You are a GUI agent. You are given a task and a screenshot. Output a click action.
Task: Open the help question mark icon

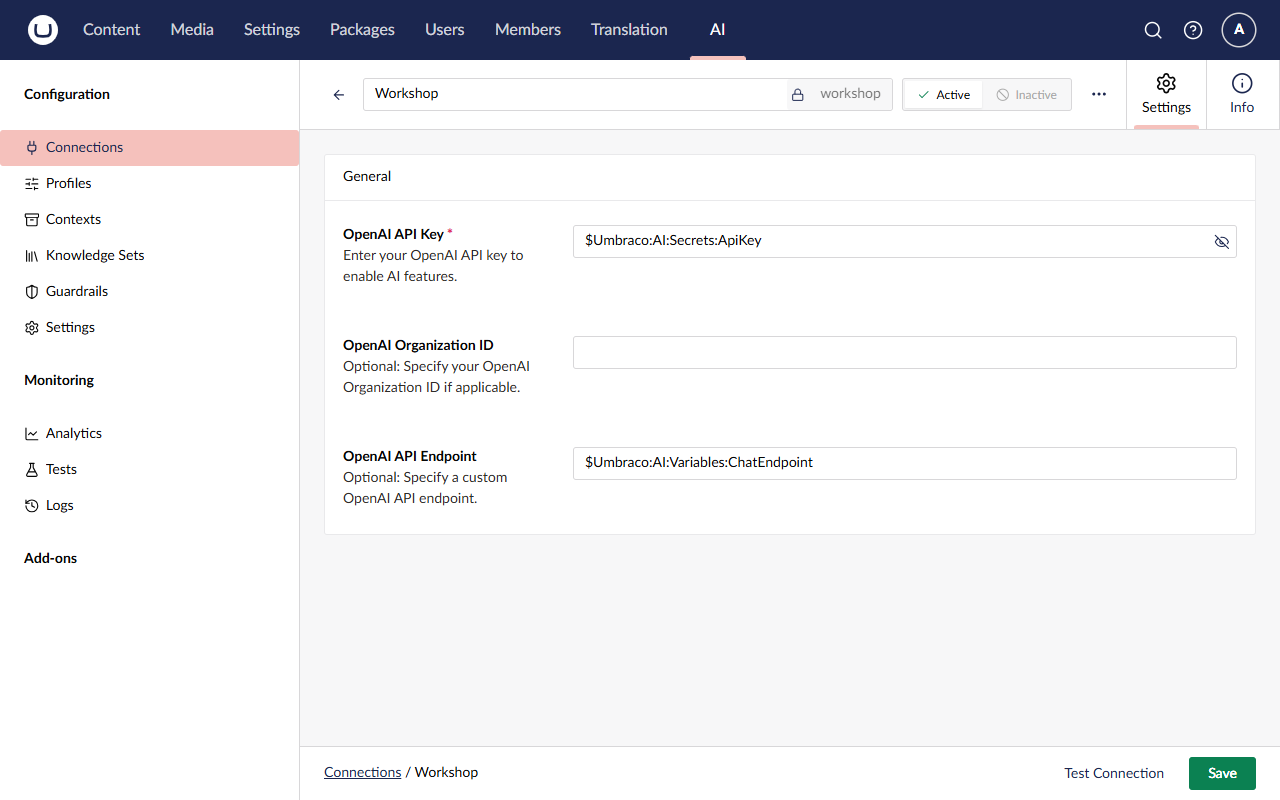(x=1193, y=30)
